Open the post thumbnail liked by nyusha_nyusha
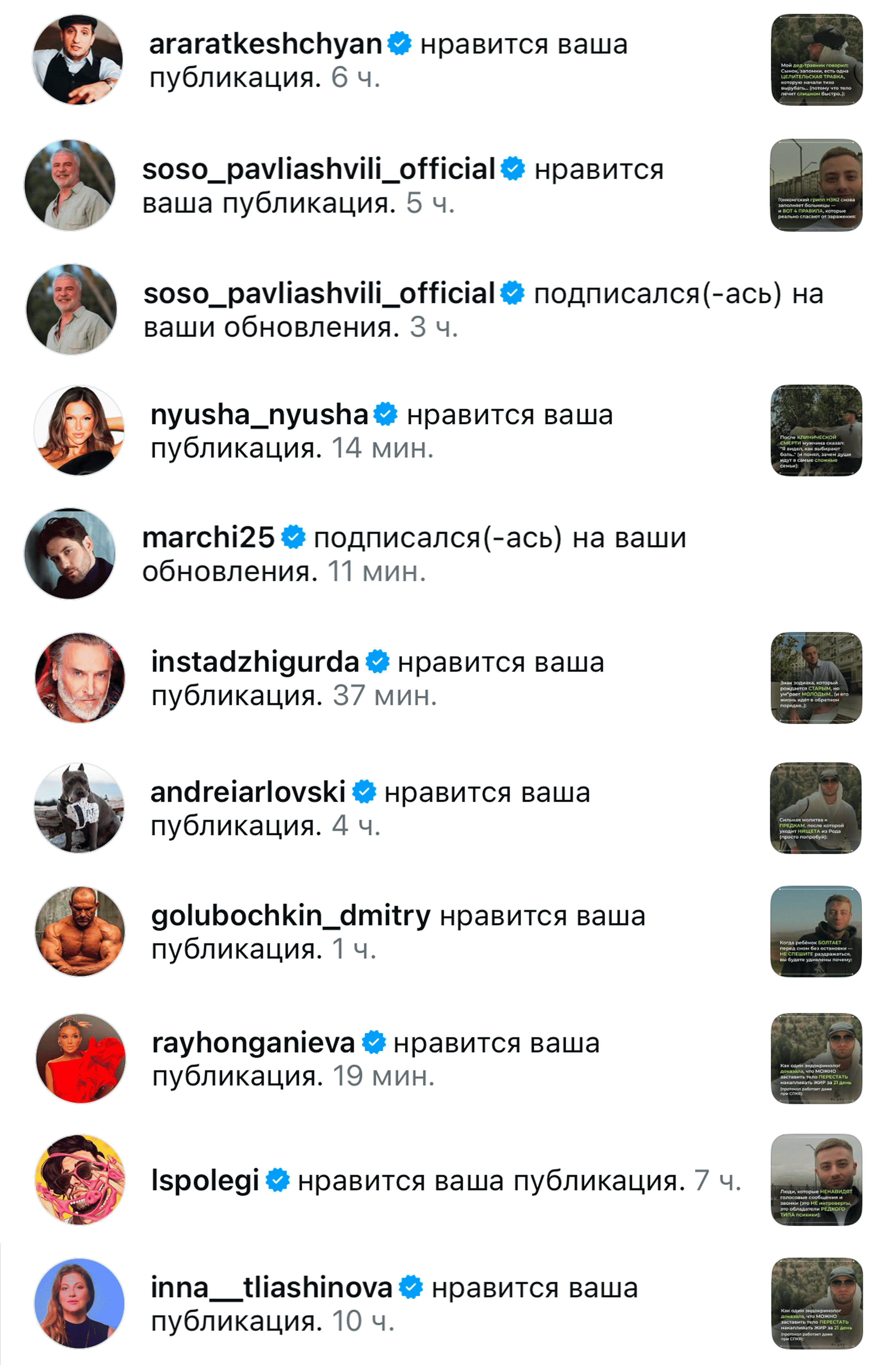896x1365 pixels. 816,430
